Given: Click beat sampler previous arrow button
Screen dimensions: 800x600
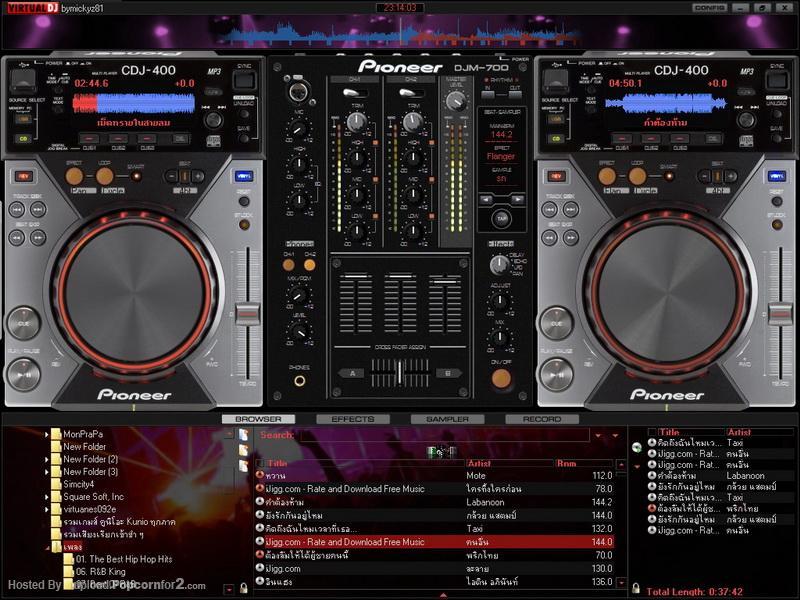Looking at the screenshot, I should [x=487, y=199].
